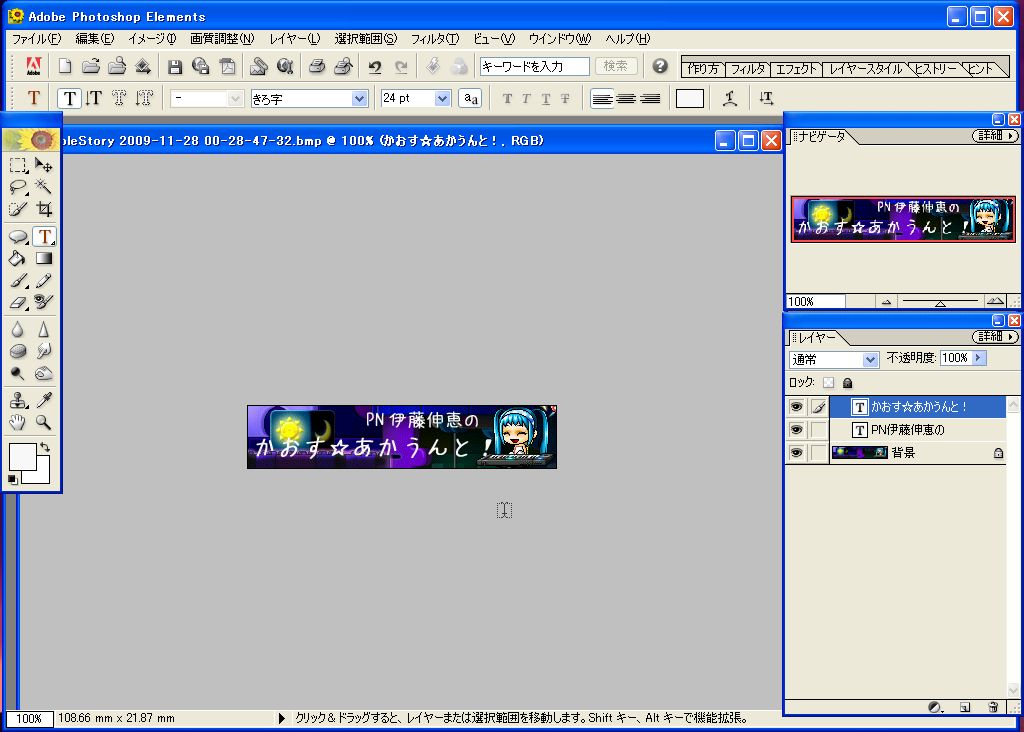Viewport: 1024px width, 732px height.
Task: Click the Save disk icon
Action: [174, 66]
